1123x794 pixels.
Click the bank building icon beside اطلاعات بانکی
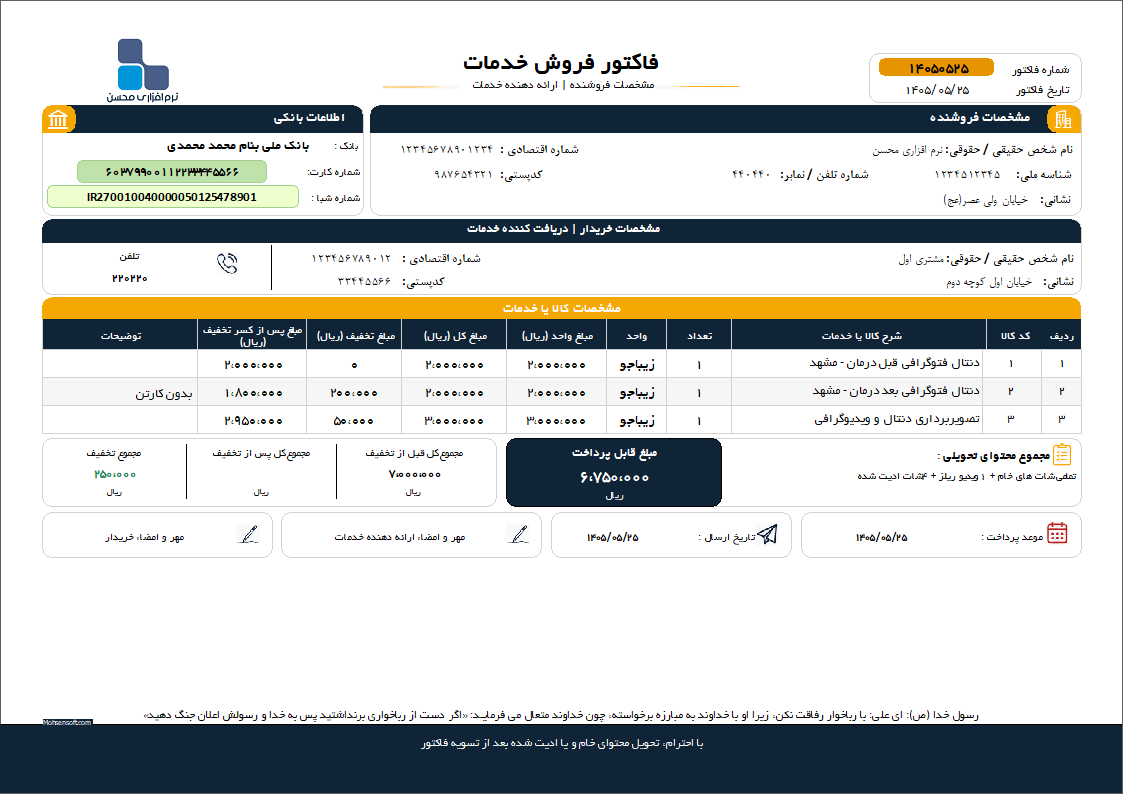(x=58, y=119)
